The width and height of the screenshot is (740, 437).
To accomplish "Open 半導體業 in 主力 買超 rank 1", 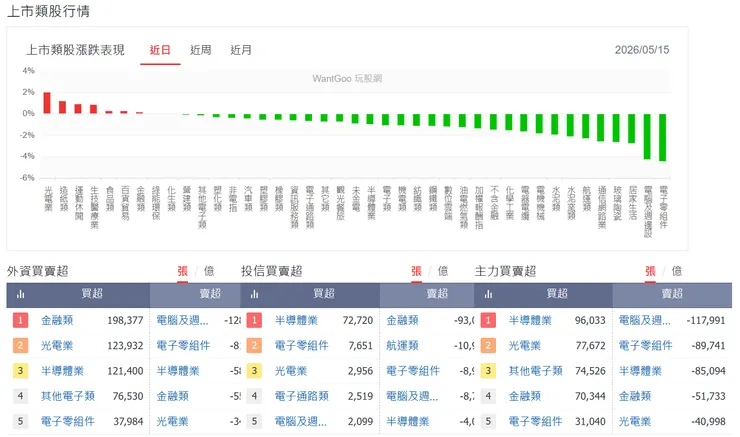I will [530, 320].
